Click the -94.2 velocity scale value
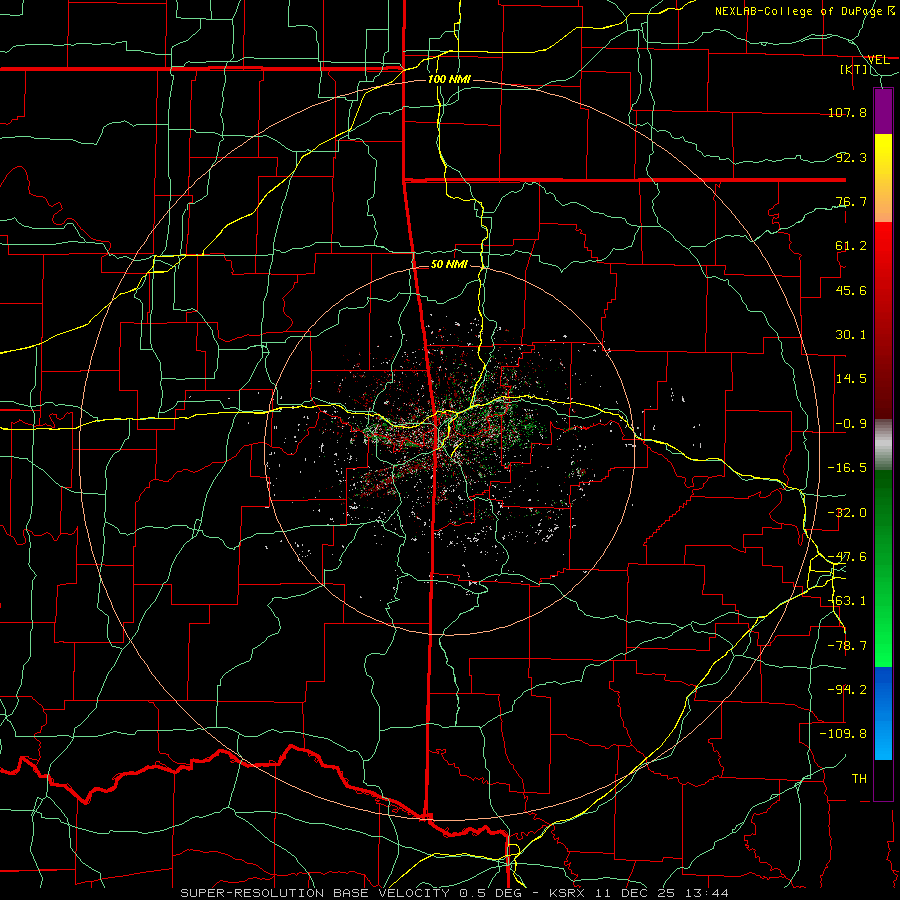 point(847,689)
